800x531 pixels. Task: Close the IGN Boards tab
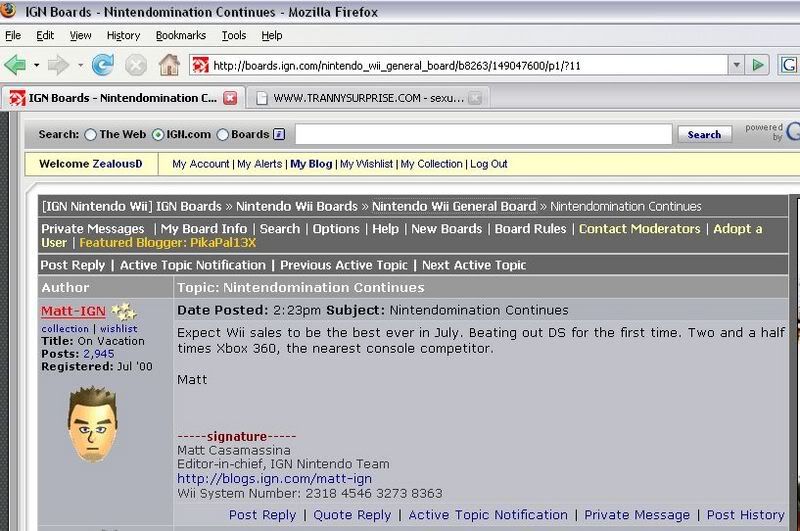230,98
